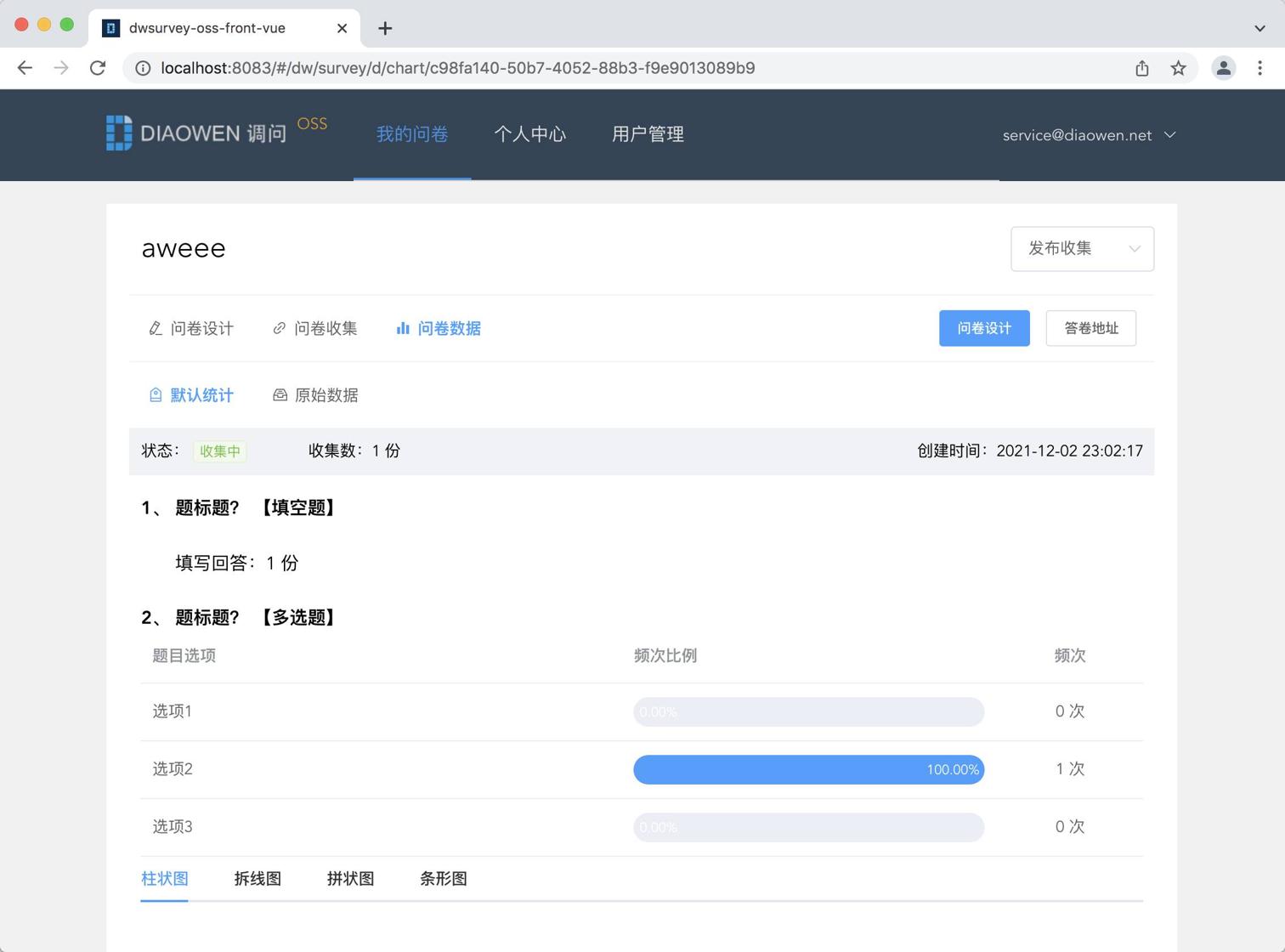Viewport: 1285px width, 952px height.
Task: Click the 选项2 progress bar showing 100.00%
Action: tap(808, 769)
